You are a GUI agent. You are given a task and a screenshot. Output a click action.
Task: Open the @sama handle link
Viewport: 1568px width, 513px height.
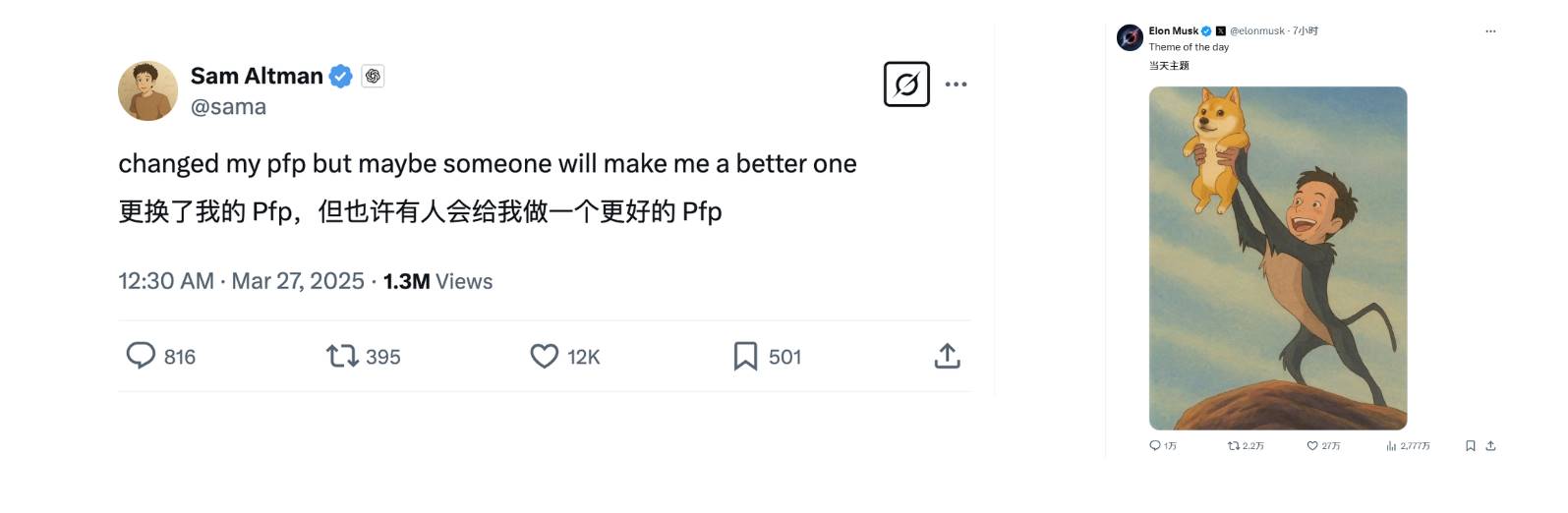tap(228, 107)
